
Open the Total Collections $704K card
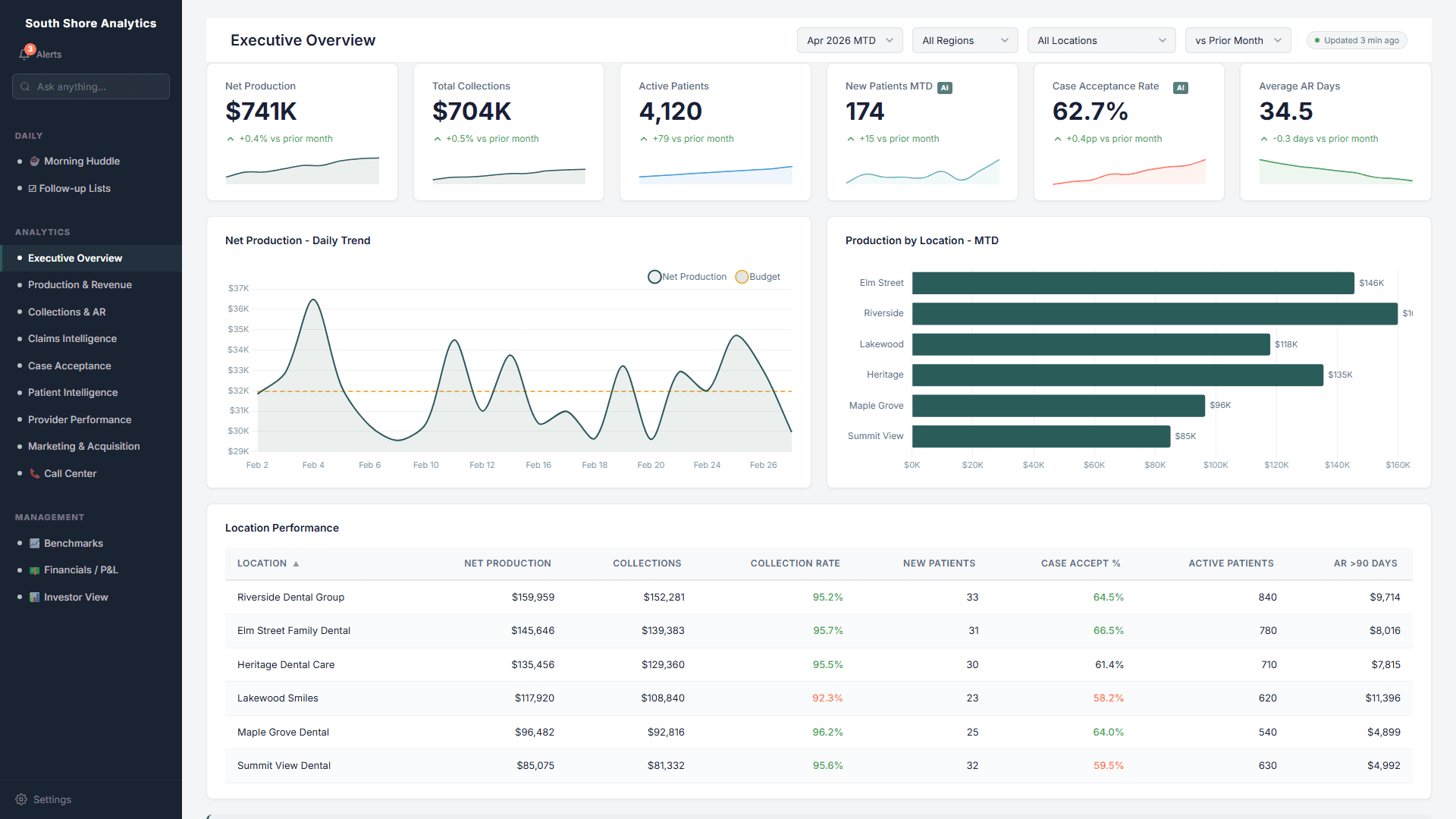[509, 132]
